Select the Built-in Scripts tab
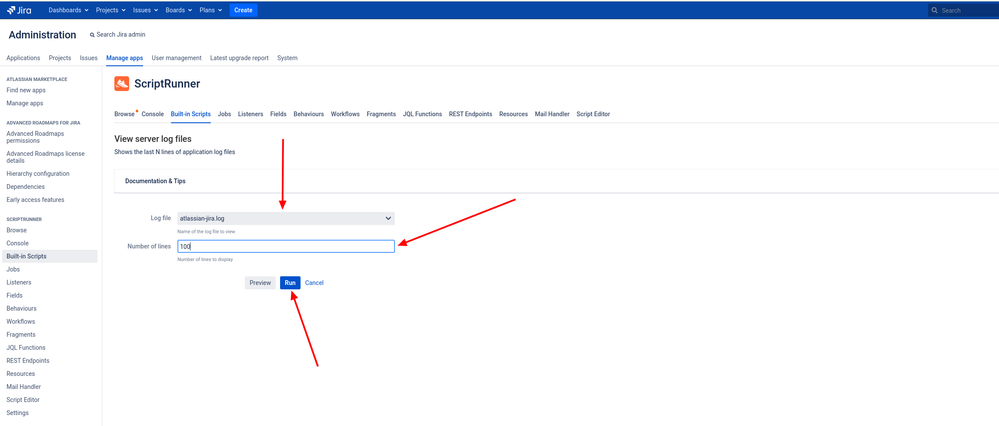 click(190, 114)
